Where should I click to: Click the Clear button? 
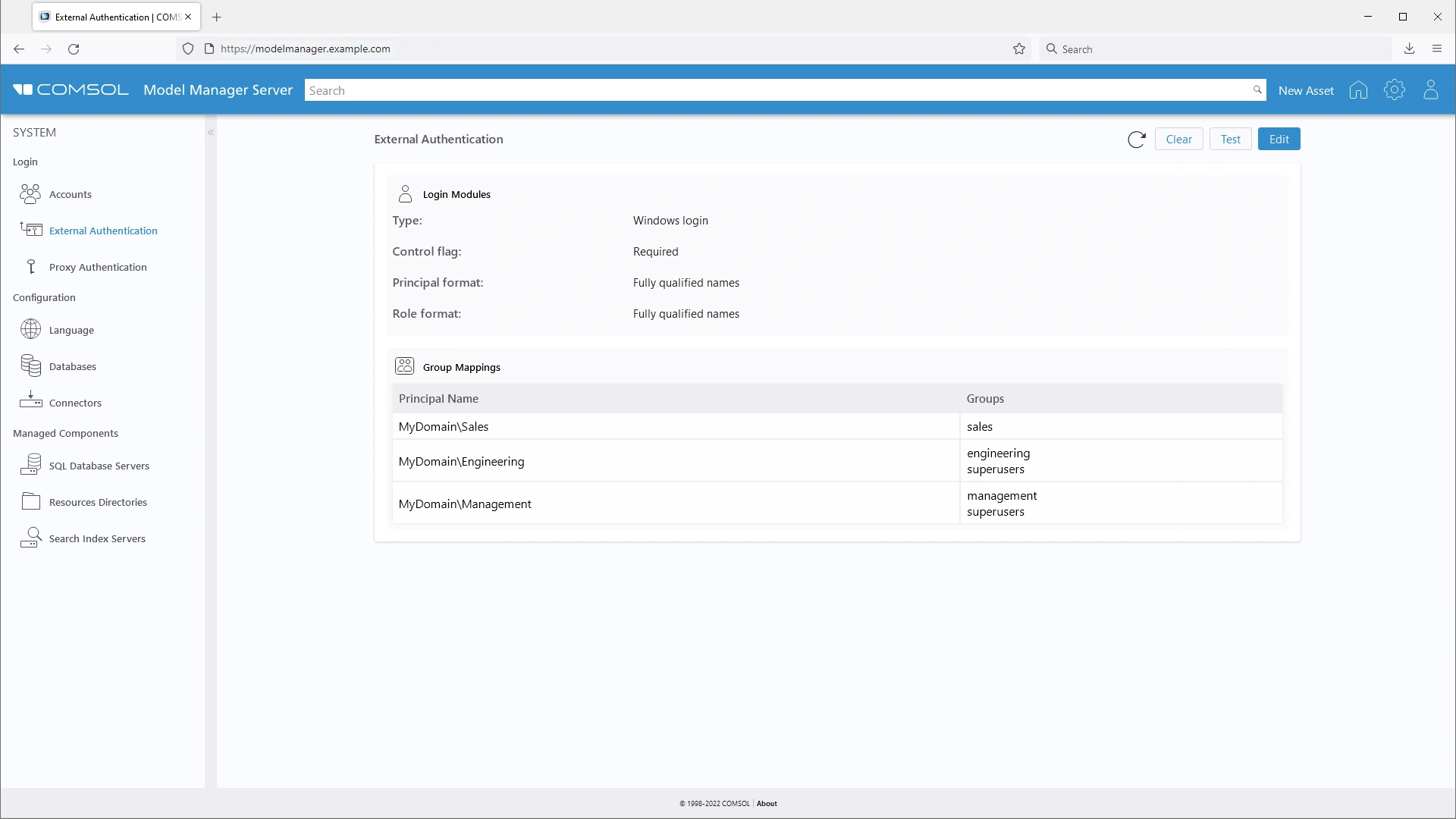pyautogui.click(x=1178, y=140)
